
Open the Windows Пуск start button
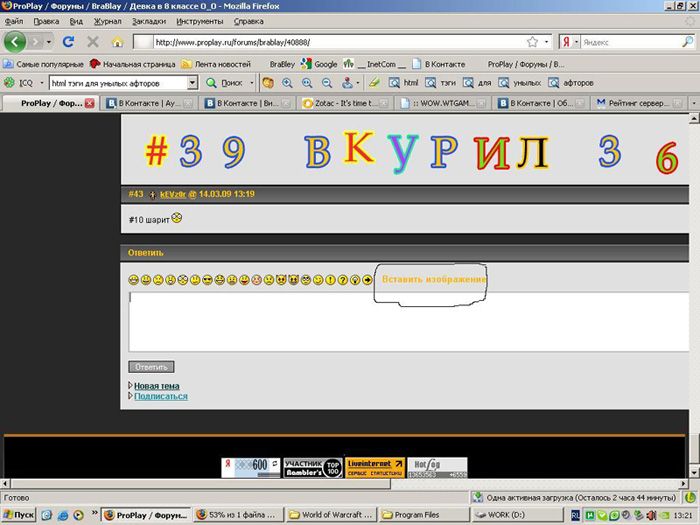point(19,515)
